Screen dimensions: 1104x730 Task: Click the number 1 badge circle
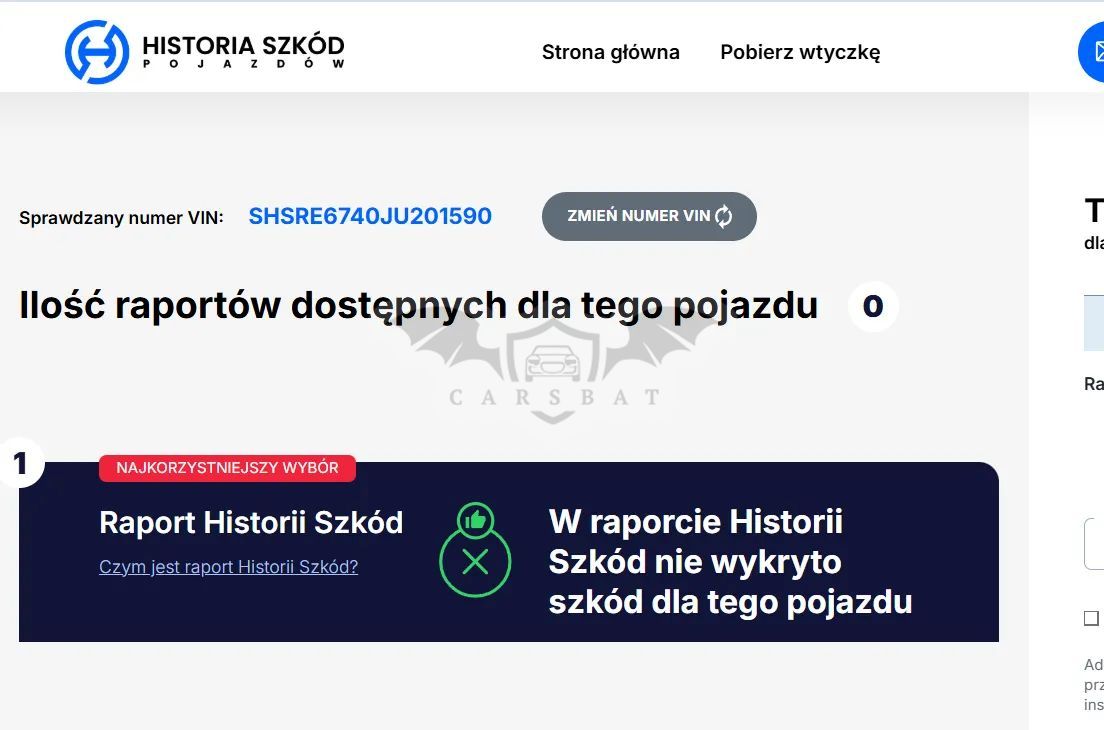click(x=20, y=463)
